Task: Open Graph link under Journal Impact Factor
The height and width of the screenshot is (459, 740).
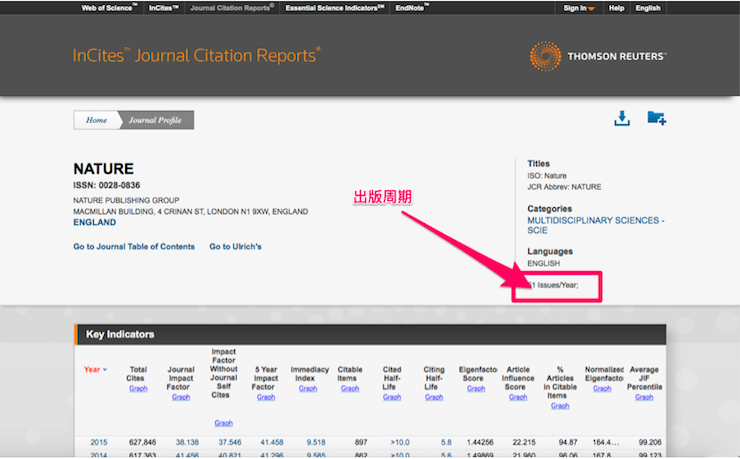Action: pyautogui.click(x=181, y=397)
